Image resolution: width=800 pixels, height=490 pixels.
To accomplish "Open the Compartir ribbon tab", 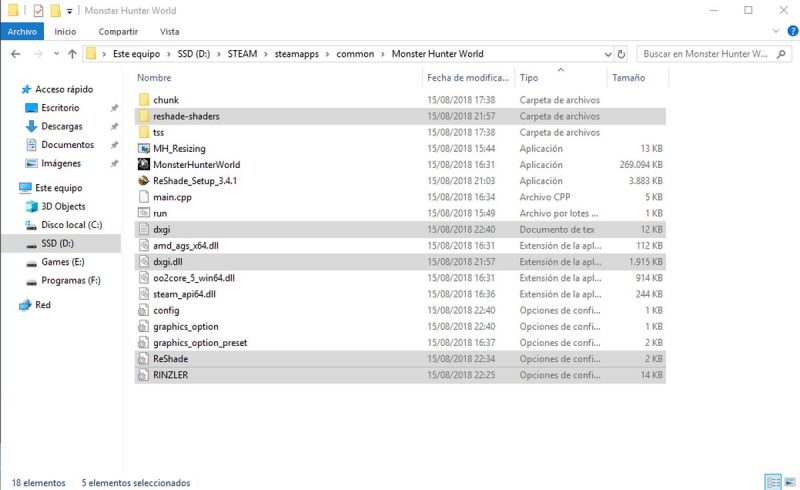I will pos(118,32).
